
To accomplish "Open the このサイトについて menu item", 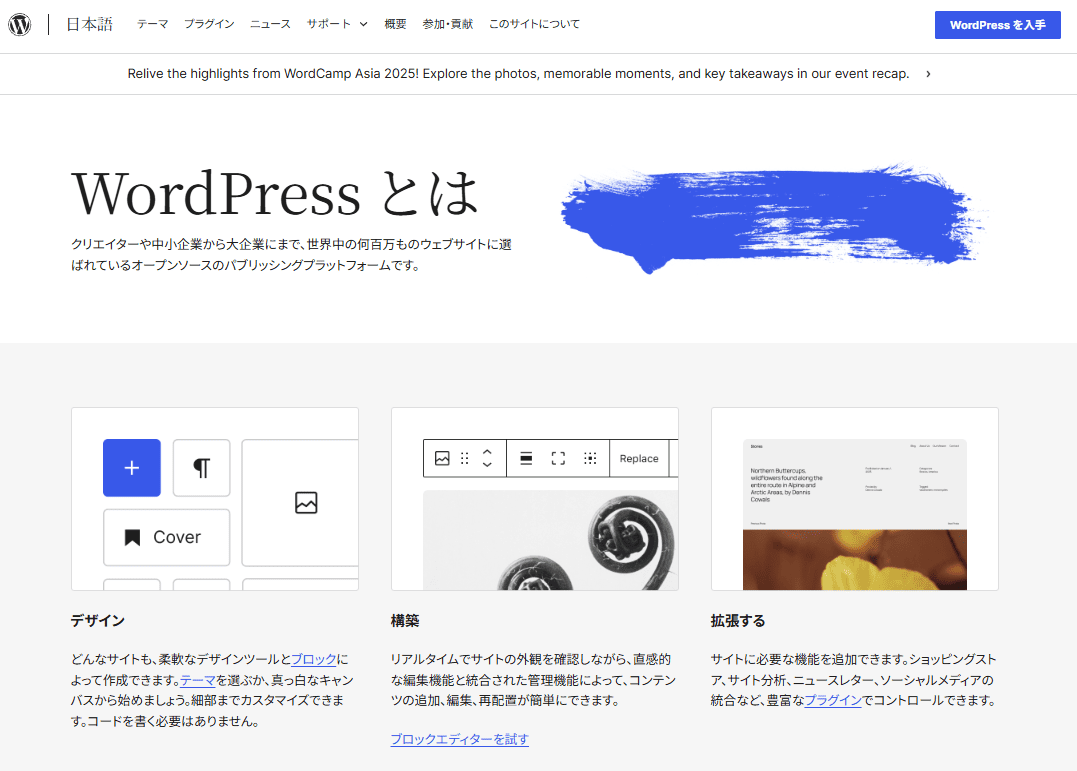I will (x=534, y=24).
